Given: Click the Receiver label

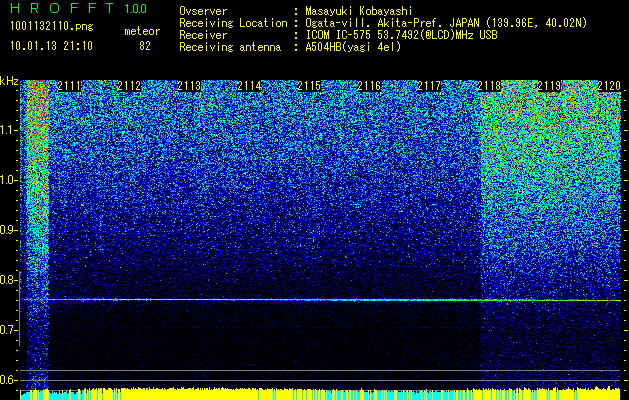Looking at the screenshot, I should point(203,35).
